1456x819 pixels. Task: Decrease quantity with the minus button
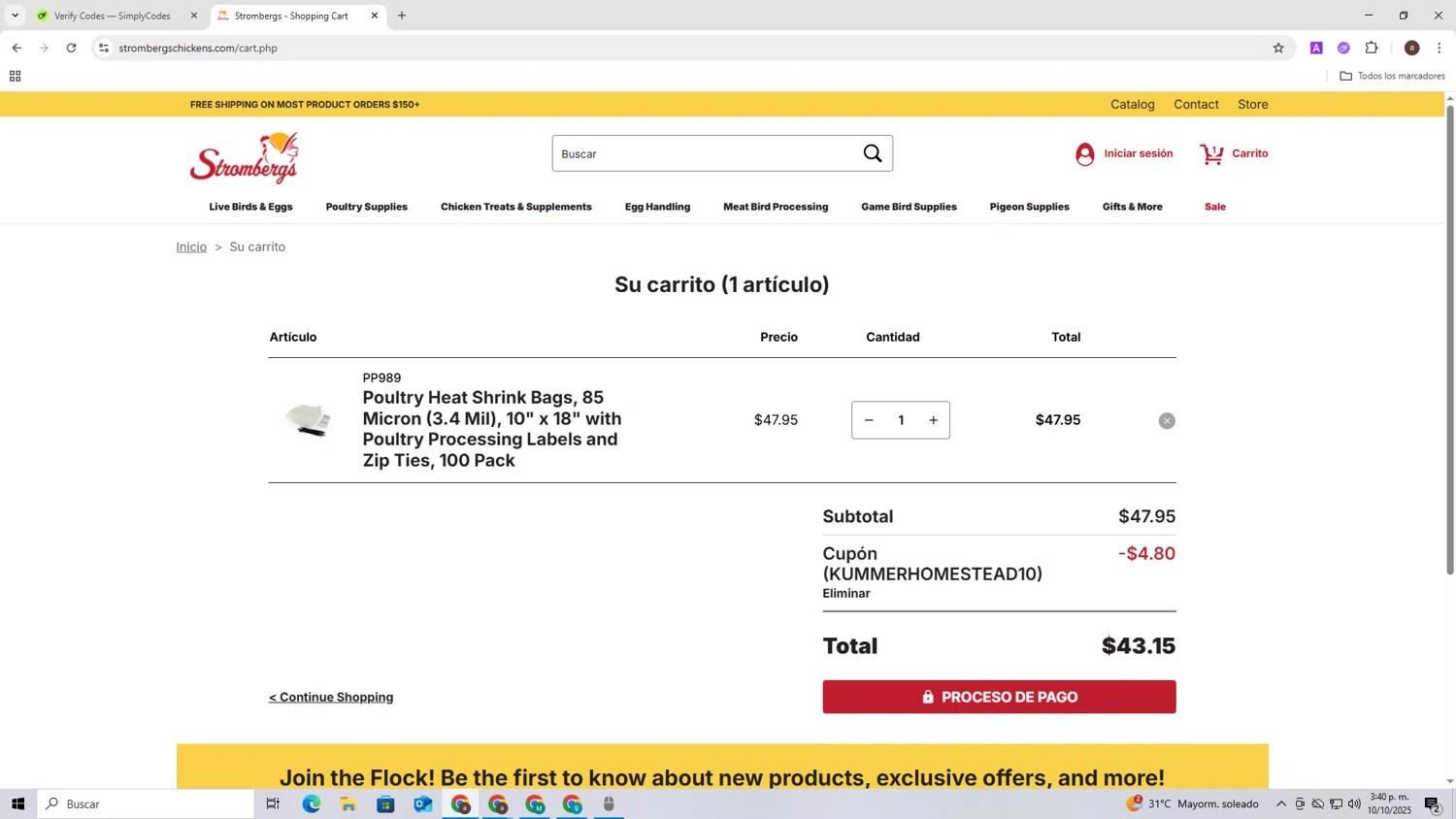[x=869, y=420]
